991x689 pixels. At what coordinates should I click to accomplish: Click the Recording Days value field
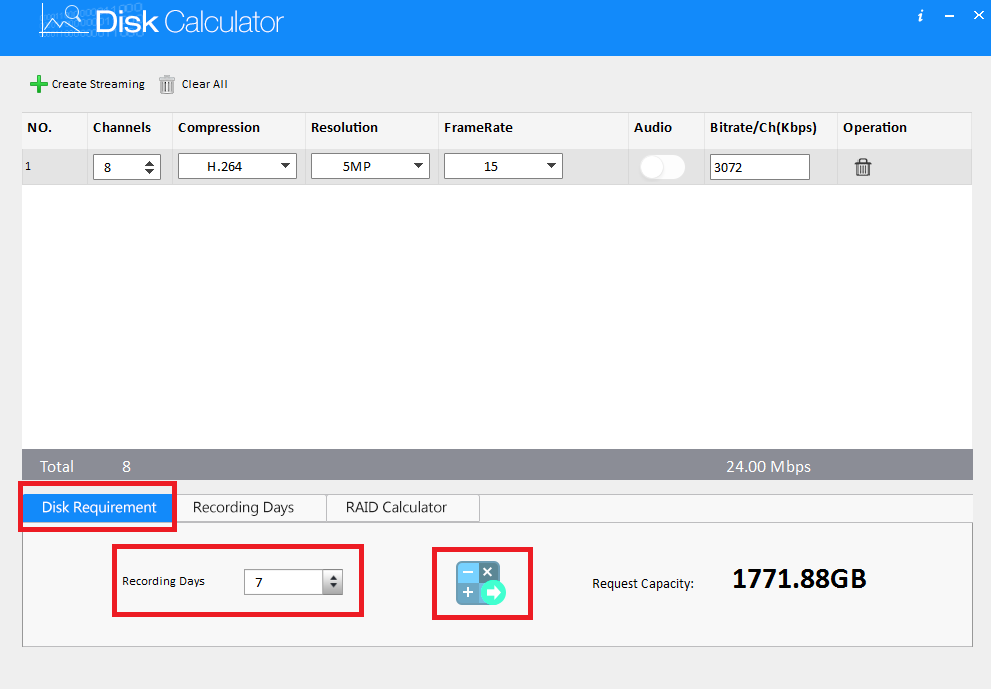pos(284,582)
